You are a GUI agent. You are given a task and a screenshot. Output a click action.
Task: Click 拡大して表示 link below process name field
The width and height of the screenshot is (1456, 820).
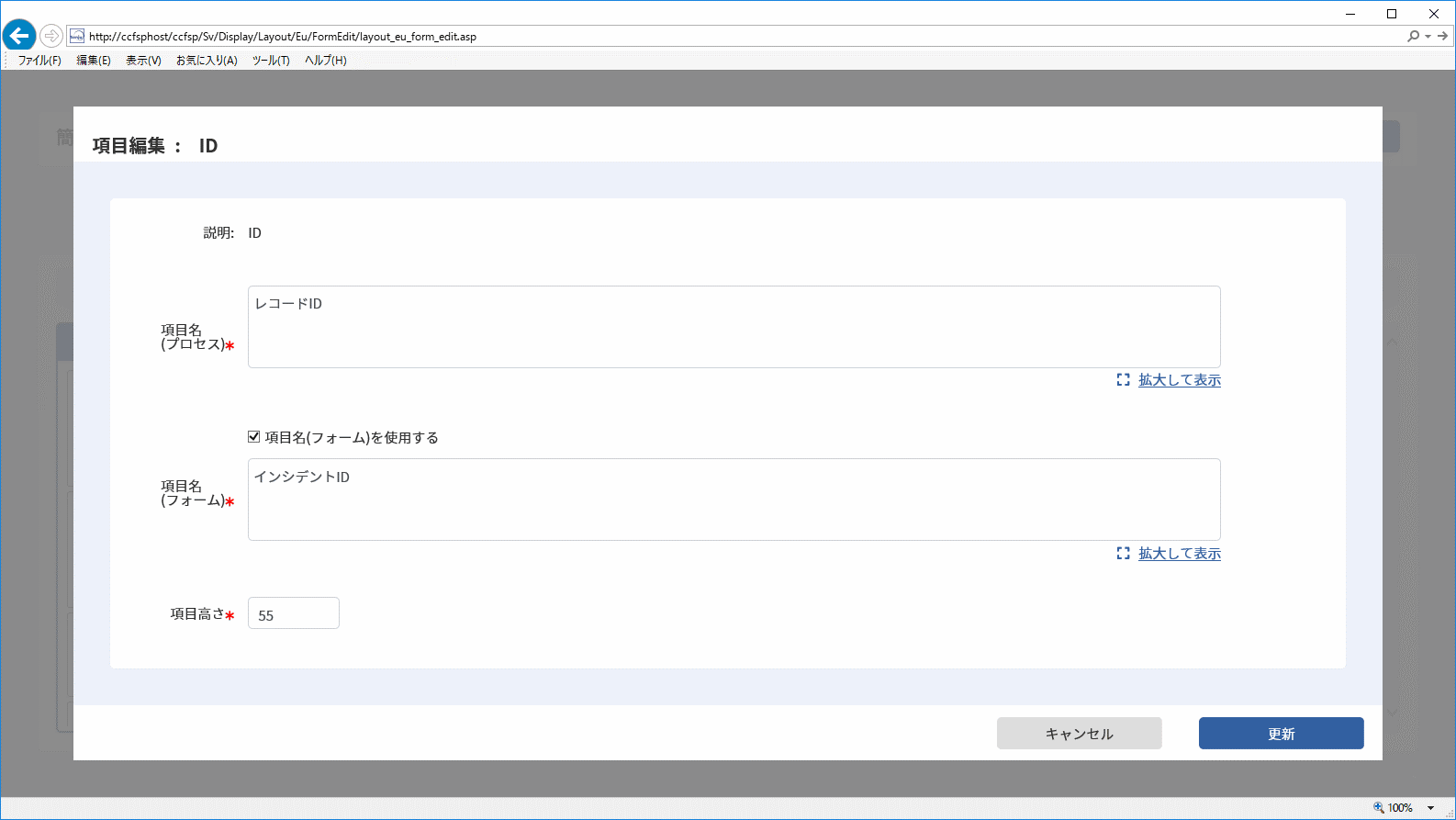(x=1180, y=379)
